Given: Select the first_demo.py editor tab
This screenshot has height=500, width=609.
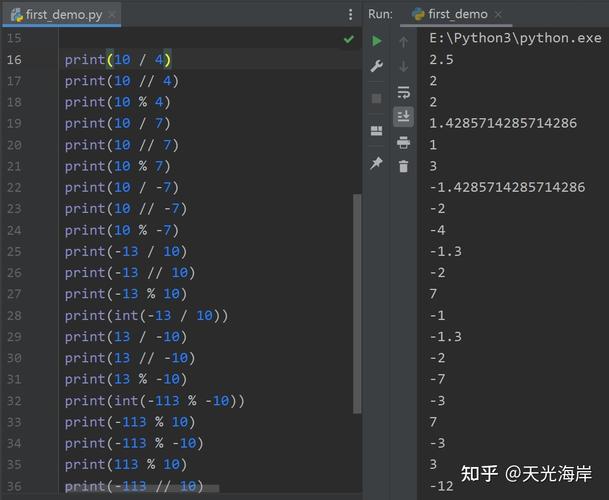Looking at the screenshot, I should click(62, 15).
